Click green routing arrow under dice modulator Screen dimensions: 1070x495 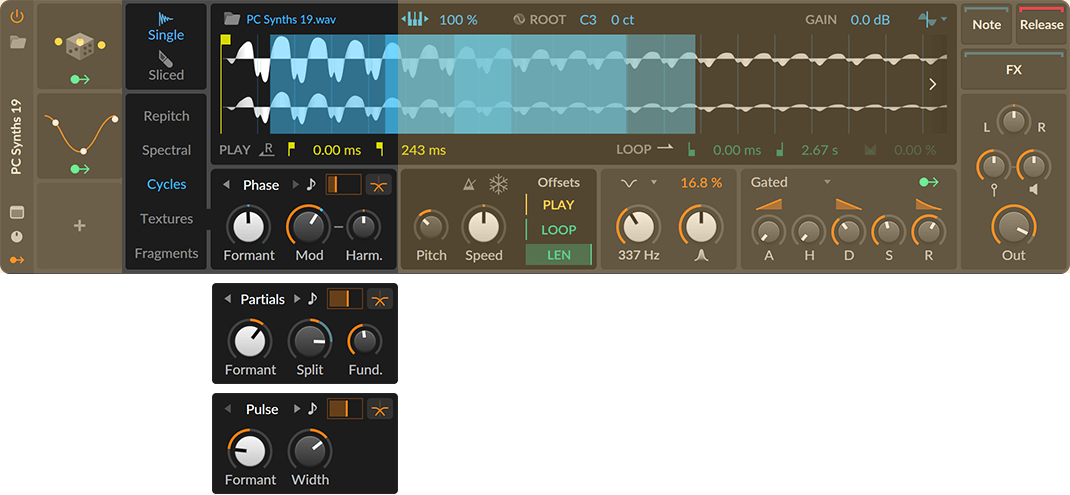point(80,80)
